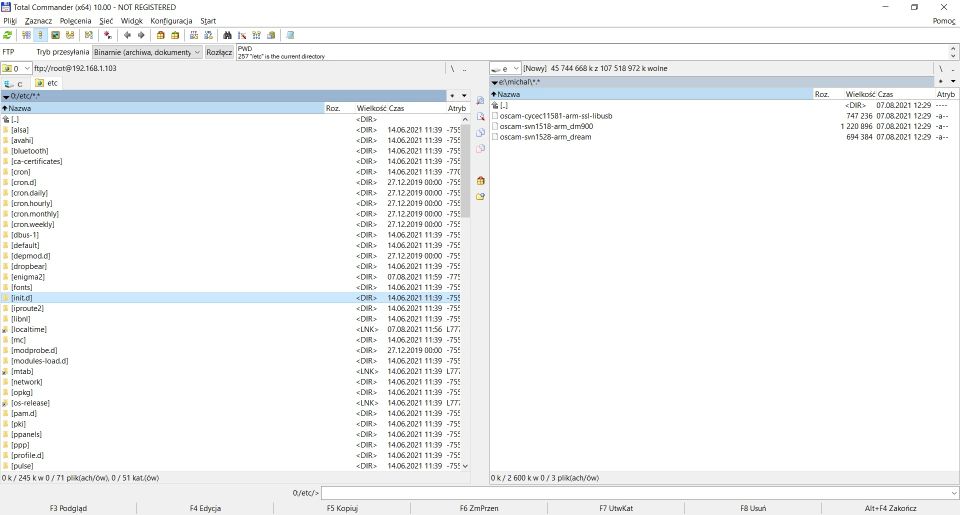Go back using the left arrow icon

pos(127,35)
